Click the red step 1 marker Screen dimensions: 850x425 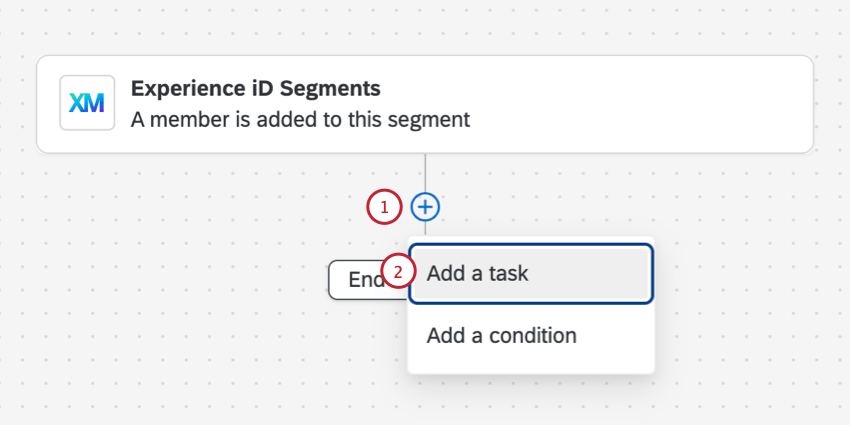[x=384, y=207]
